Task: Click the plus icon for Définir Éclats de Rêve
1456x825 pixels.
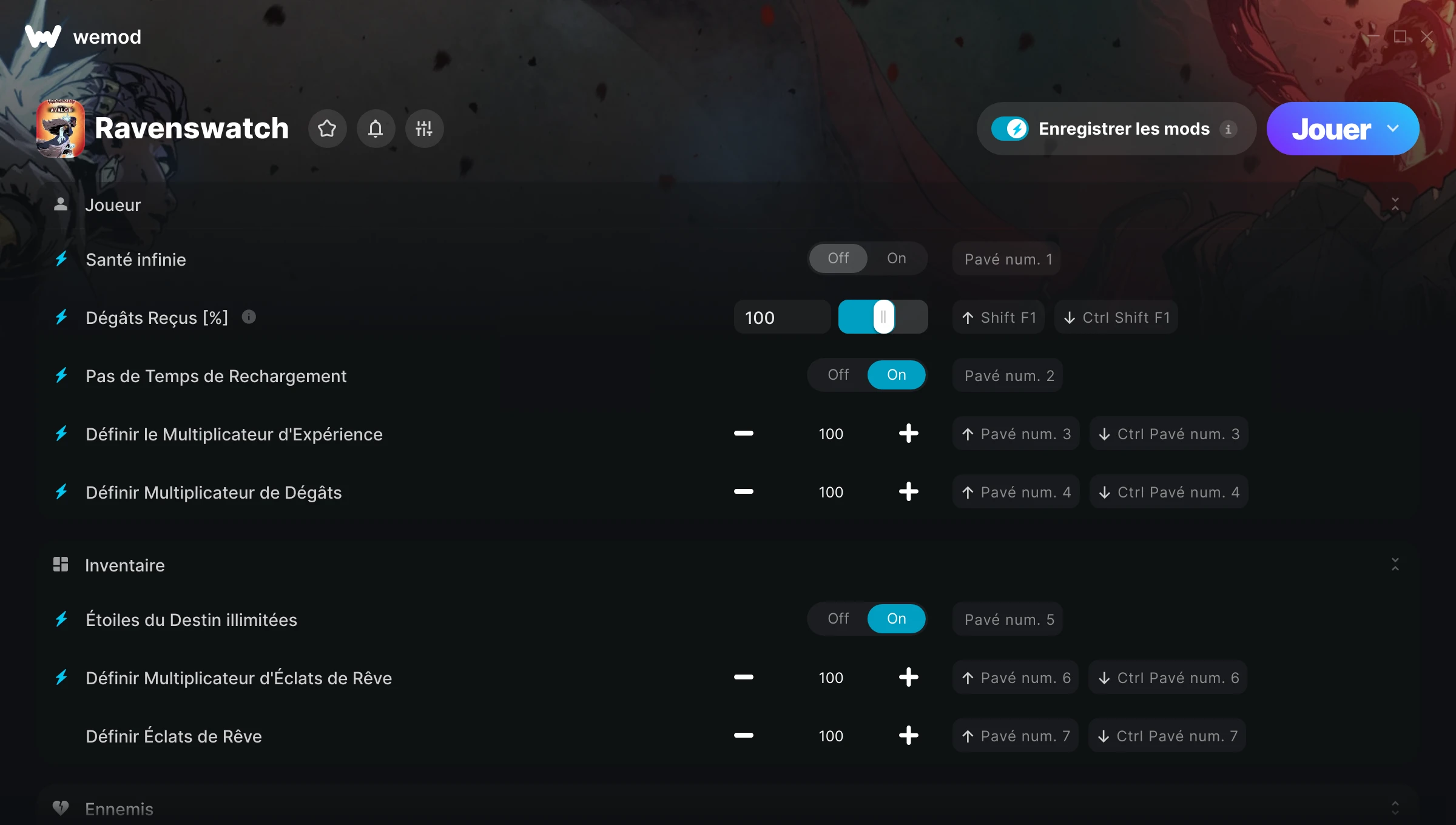Action: pyautogui.click(x=908, y=736)
